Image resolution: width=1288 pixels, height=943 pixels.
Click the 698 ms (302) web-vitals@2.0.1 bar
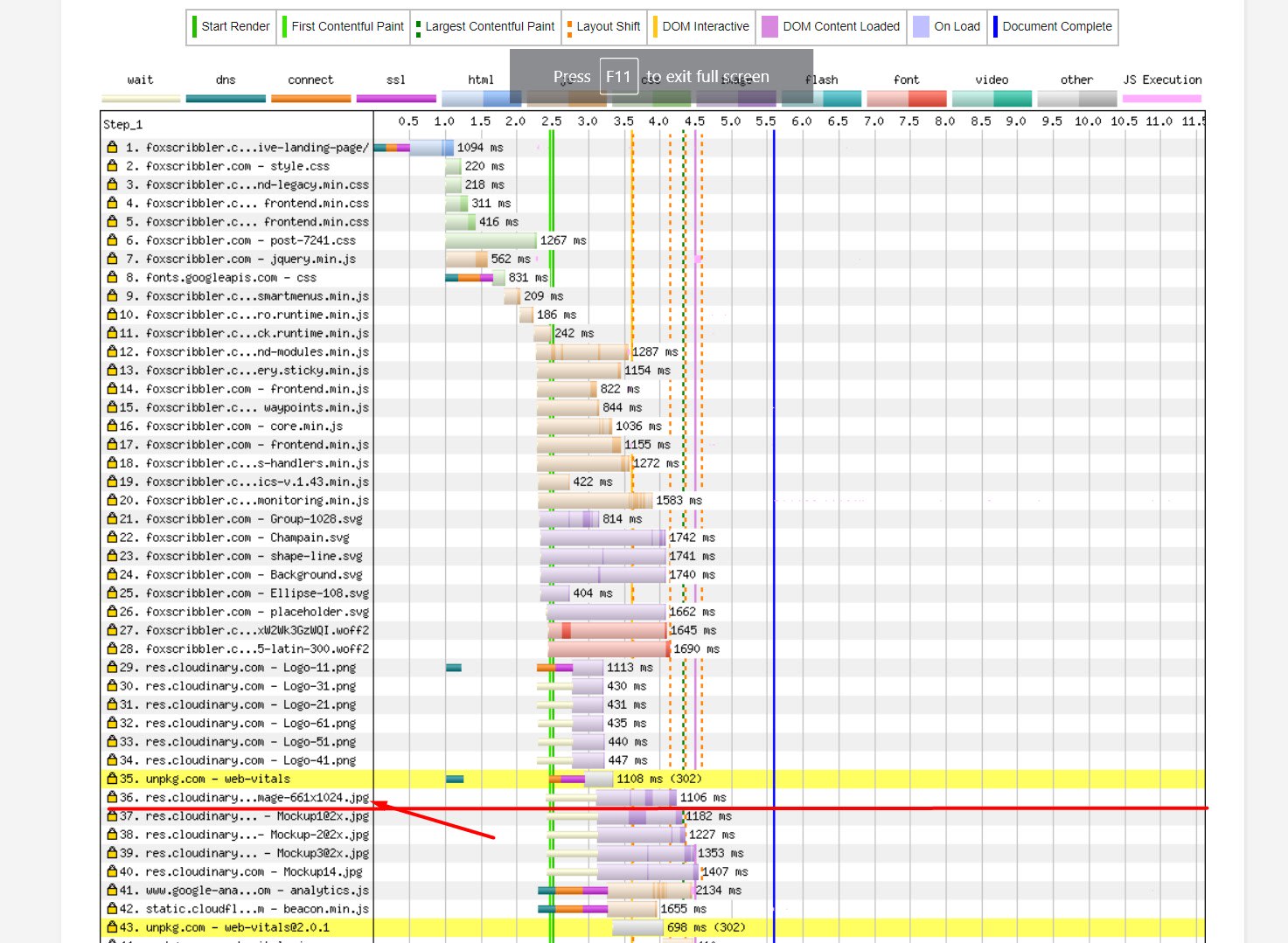click(637, 927)
